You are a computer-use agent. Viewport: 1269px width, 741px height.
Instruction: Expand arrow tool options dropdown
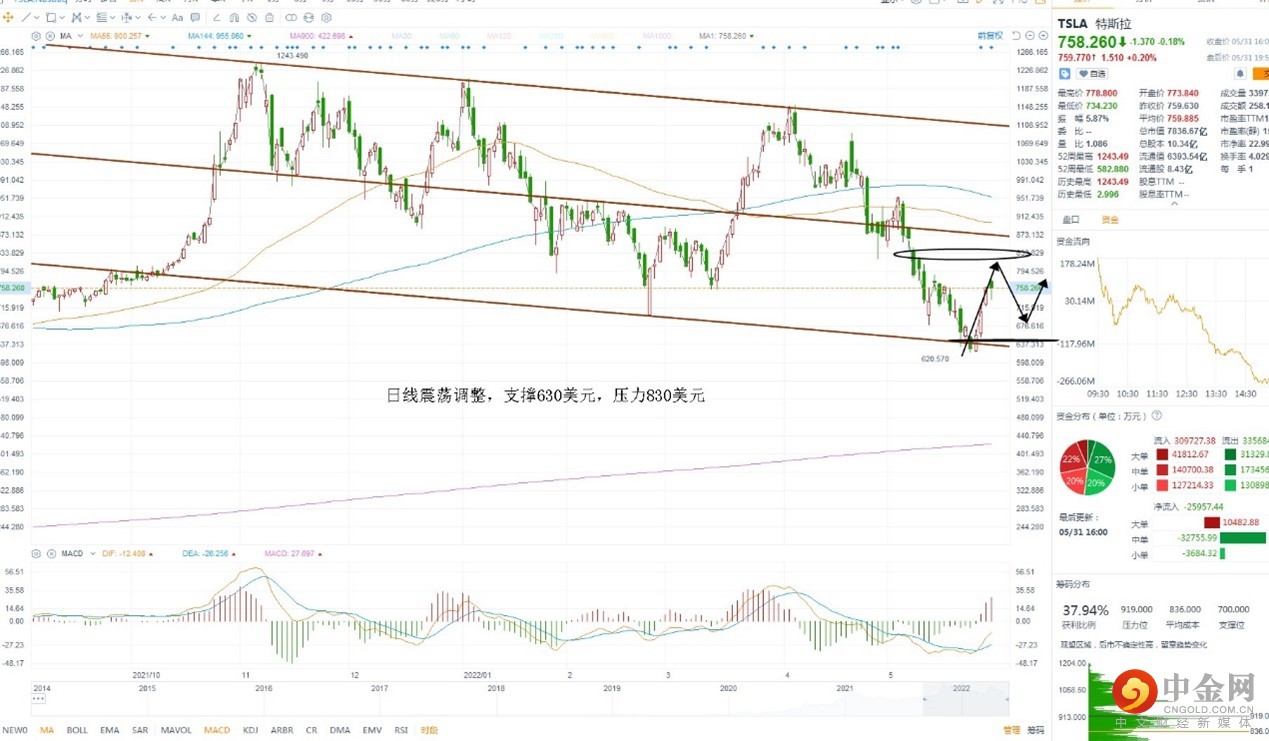coord(163,17)
